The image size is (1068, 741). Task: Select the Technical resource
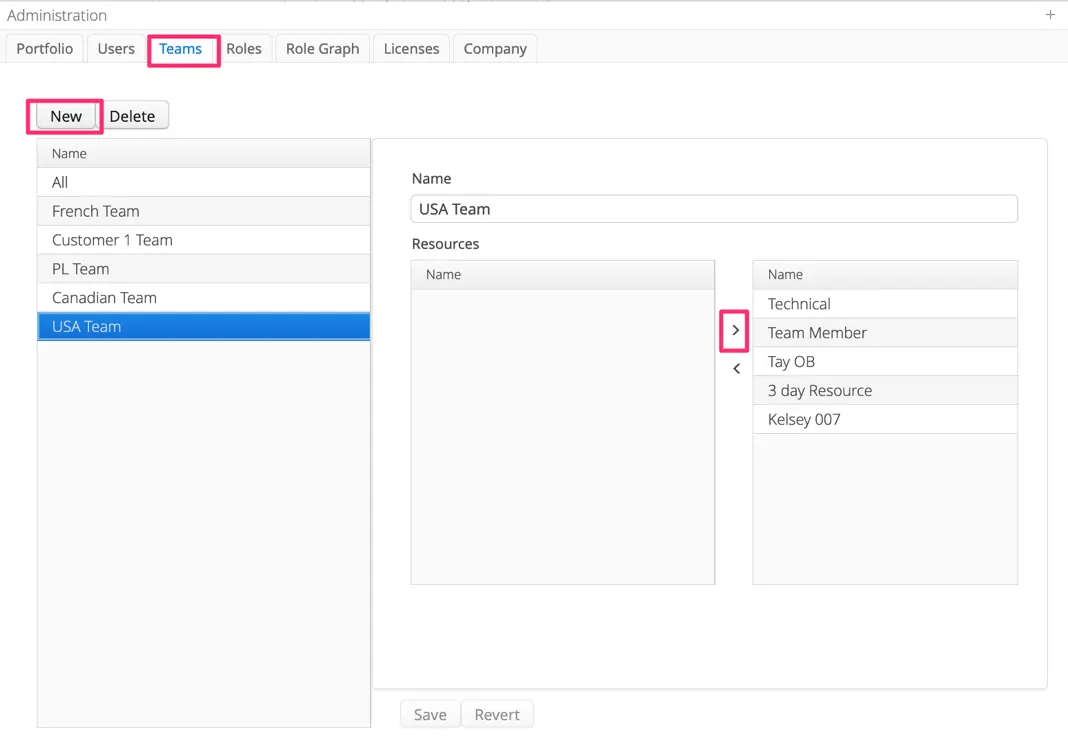[x=885, y=304]
